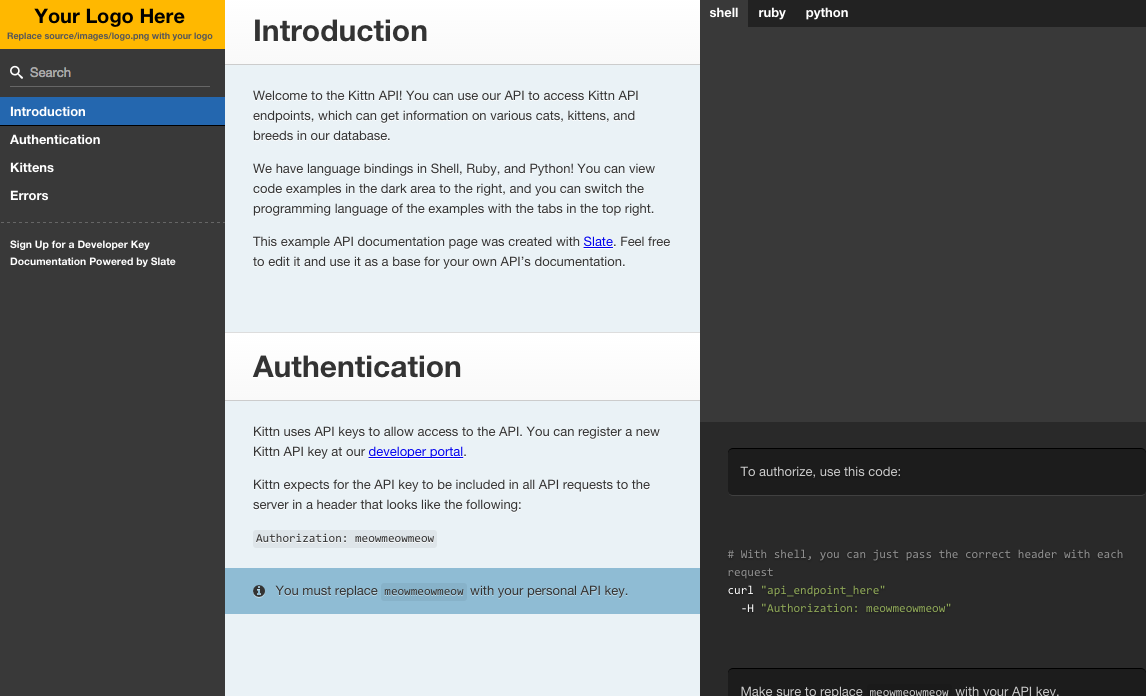Click the Introduction page heading
Viewport: 1146px width, 696px height.
[x=340, y=31]
